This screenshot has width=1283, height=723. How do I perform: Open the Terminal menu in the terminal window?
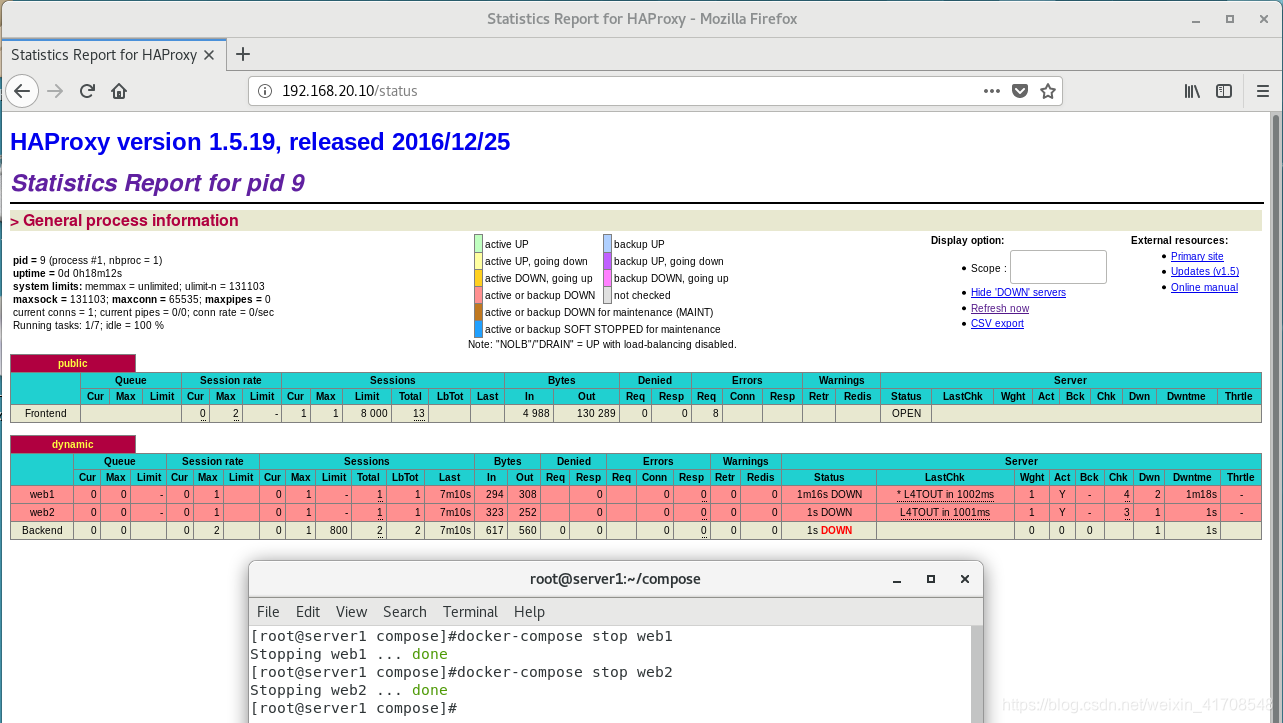pos(470,611)
